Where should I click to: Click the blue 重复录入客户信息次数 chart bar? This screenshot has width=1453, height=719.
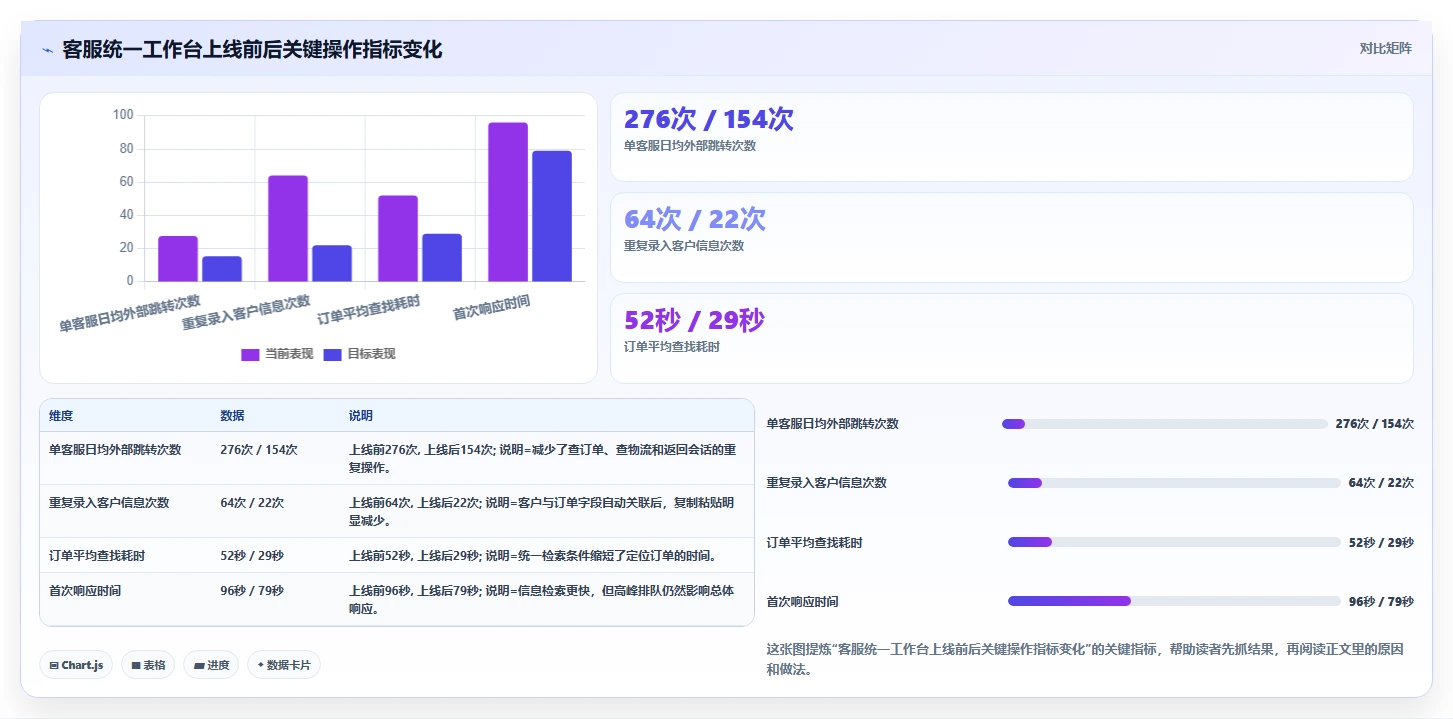coord(332,263)
